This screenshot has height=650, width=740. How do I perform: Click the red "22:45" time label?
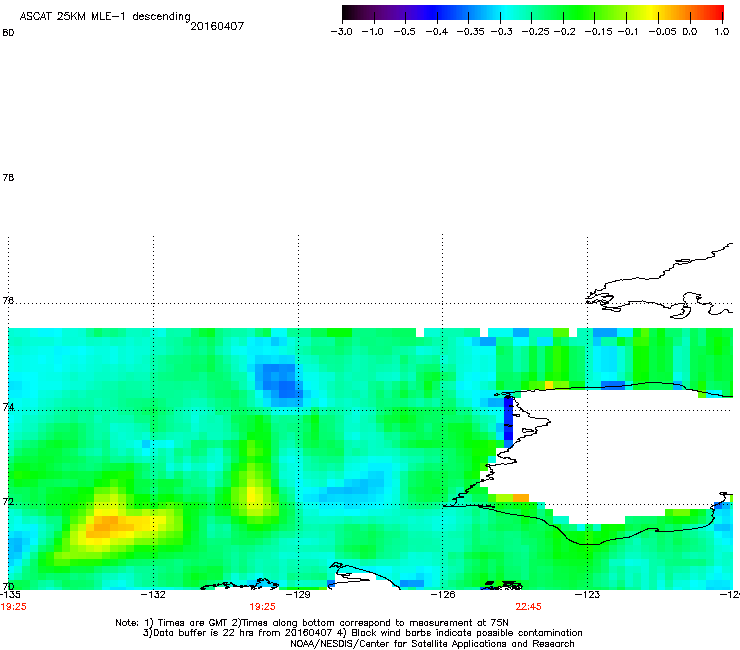pos(528,607)
